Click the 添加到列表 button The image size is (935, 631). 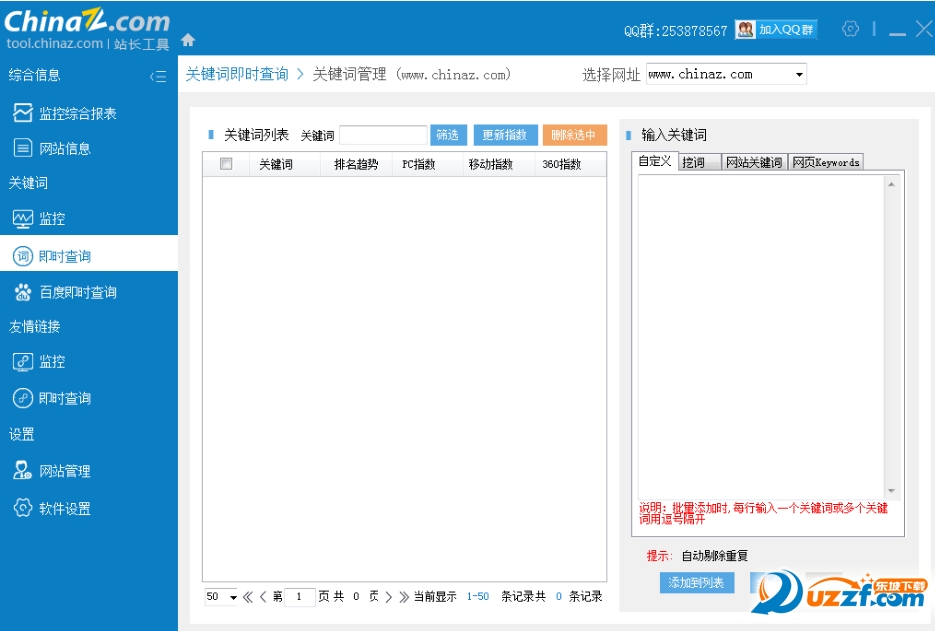(696, 583)
